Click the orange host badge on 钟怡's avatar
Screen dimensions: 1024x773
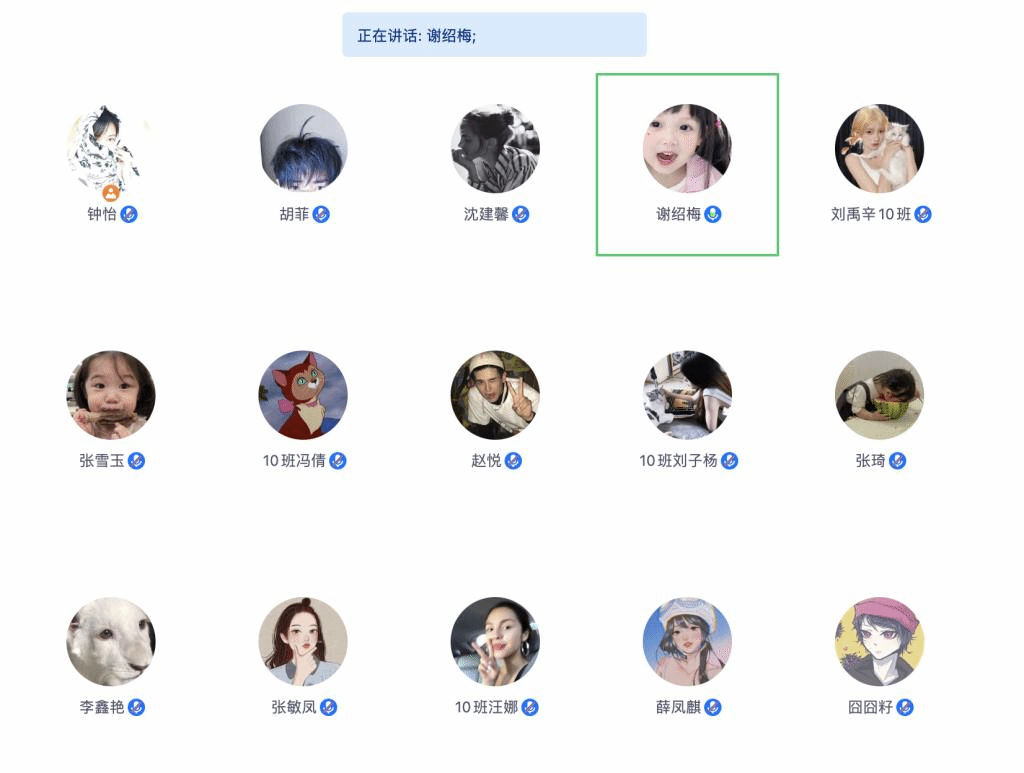(111, 193)
